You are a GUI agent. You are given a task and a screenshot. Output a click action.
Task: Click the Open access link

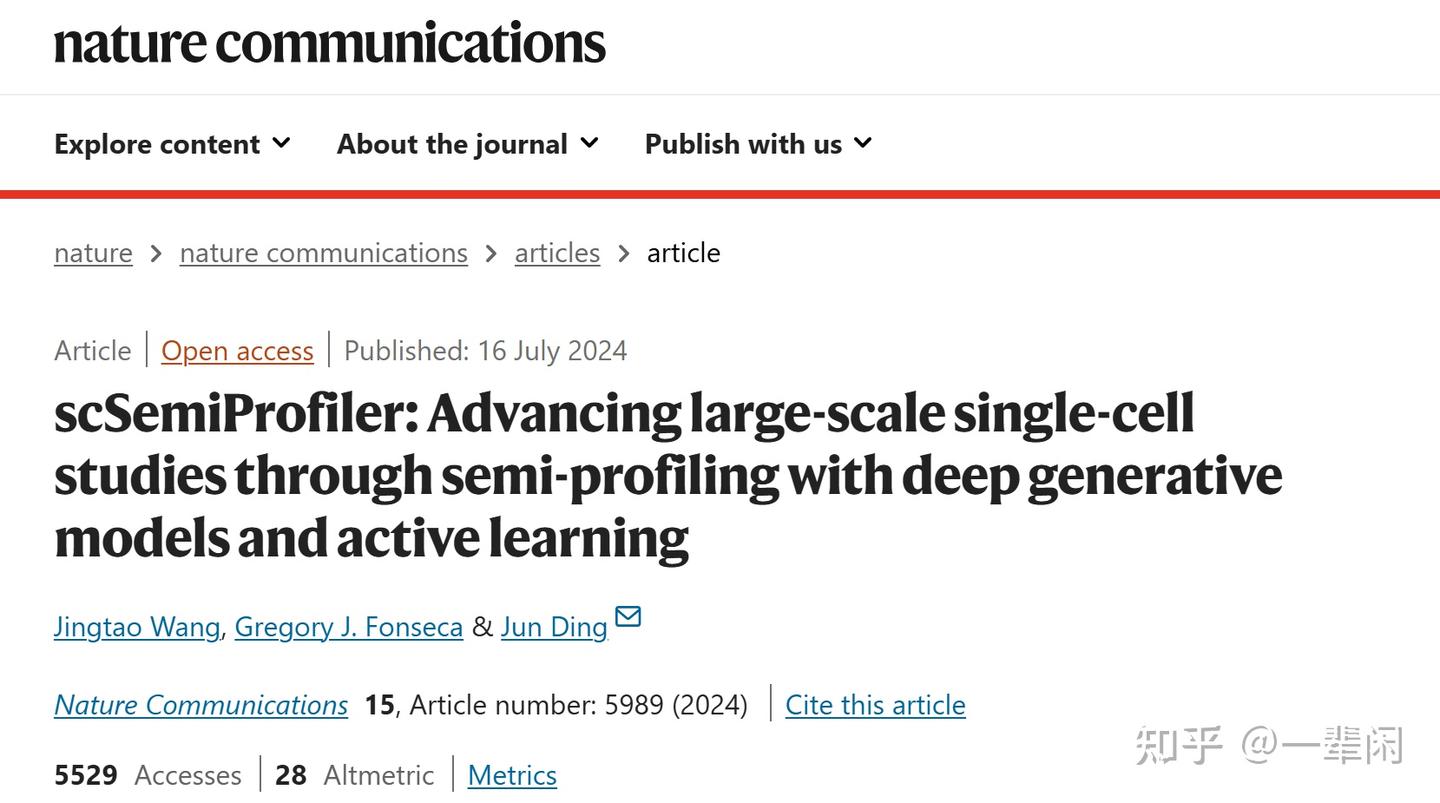pyautogui.click(x=237, y=351)
